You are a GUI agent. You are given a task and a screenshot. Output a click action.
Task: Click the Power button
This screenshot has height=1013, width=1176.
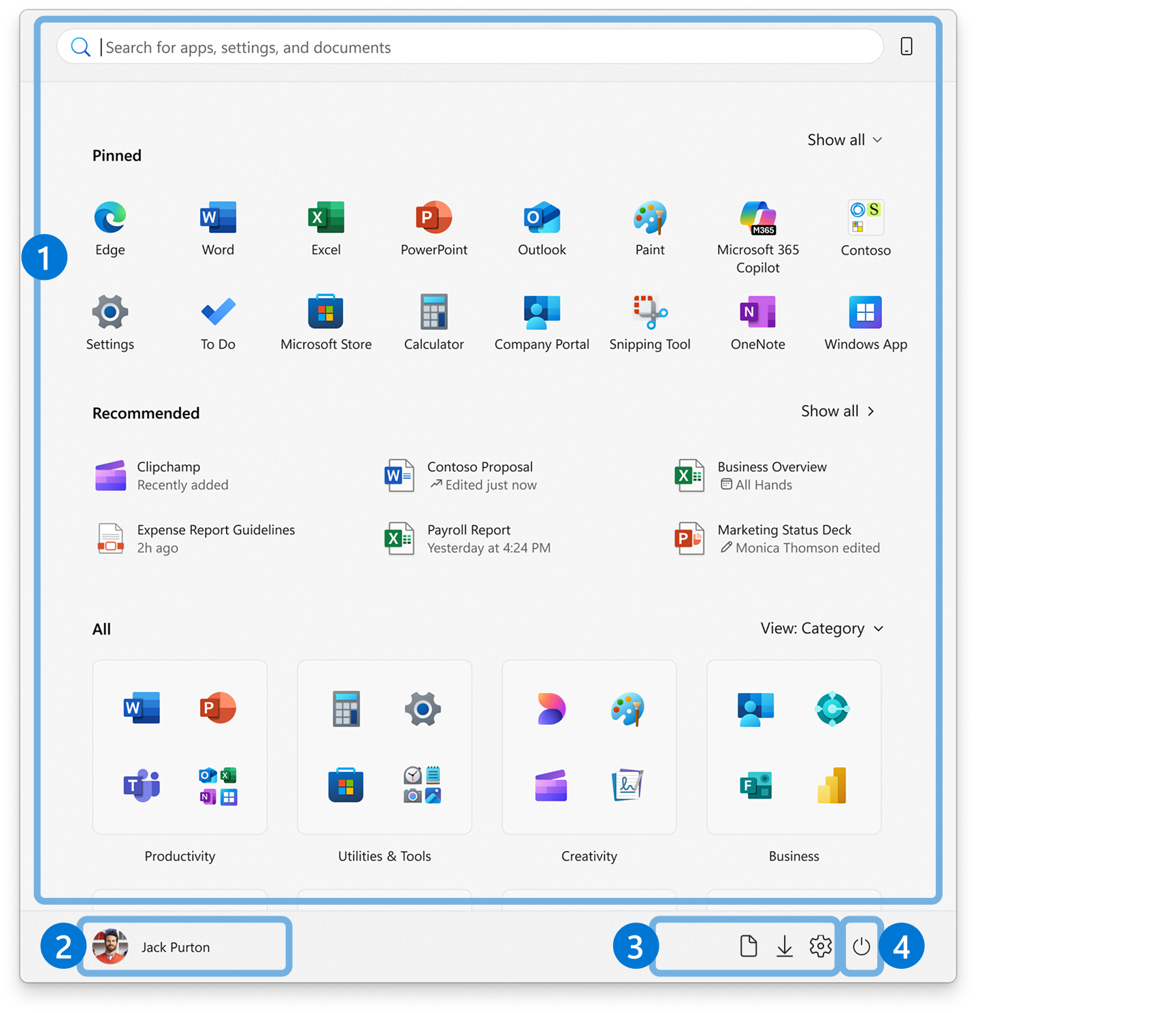pos(862,946)
